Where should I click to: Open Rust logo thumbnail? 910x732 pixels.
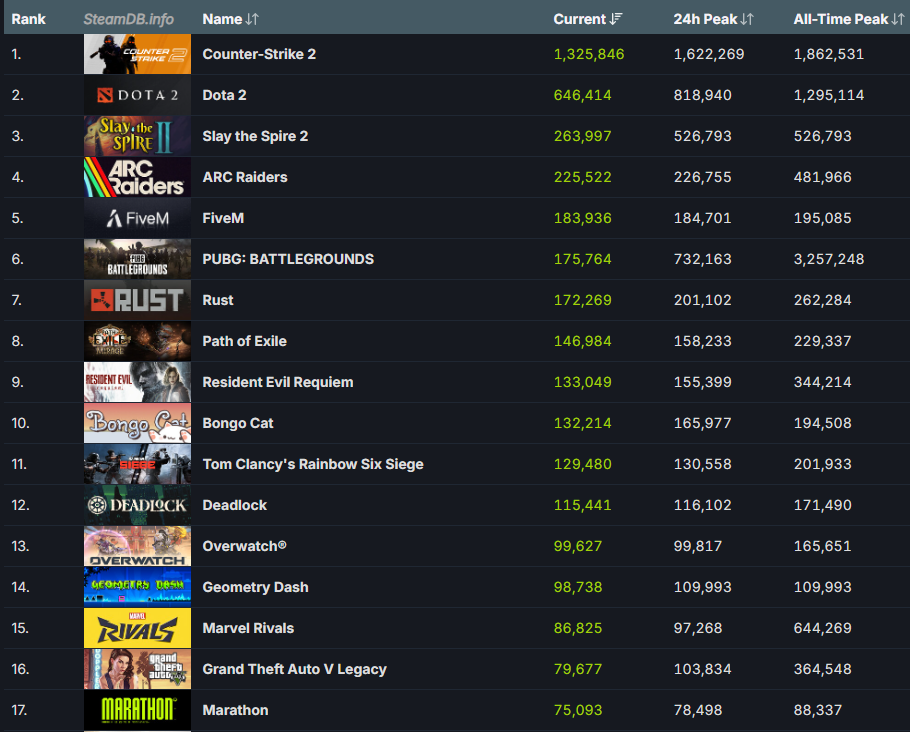click(137, 300)
